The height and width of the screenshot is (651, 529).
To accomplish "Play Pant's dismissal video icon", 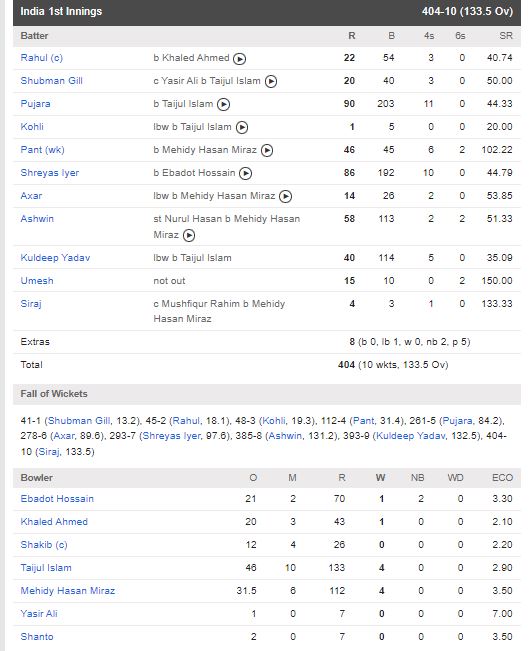I will (x=267, y=151).
